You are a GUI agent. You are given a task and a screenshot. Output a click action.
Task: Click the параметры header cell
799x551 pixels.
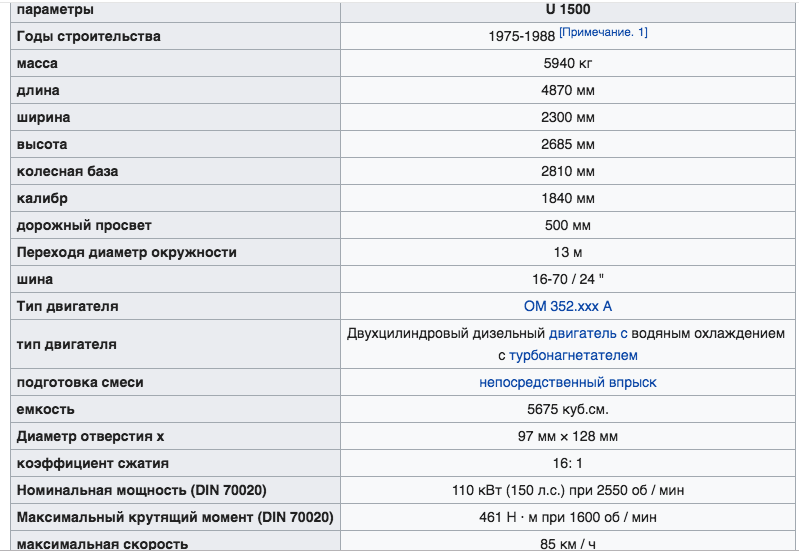[56, 9]
